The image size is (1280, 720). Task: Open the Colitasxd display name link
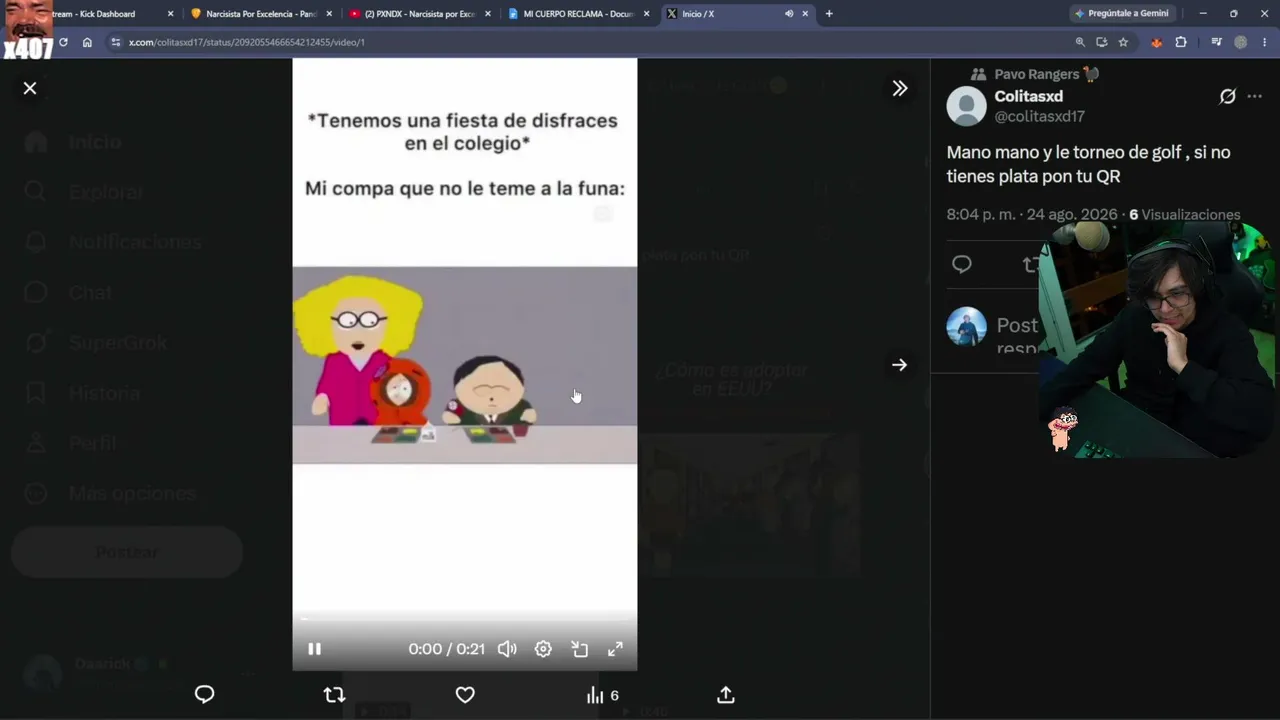(x=1028, y=96)
